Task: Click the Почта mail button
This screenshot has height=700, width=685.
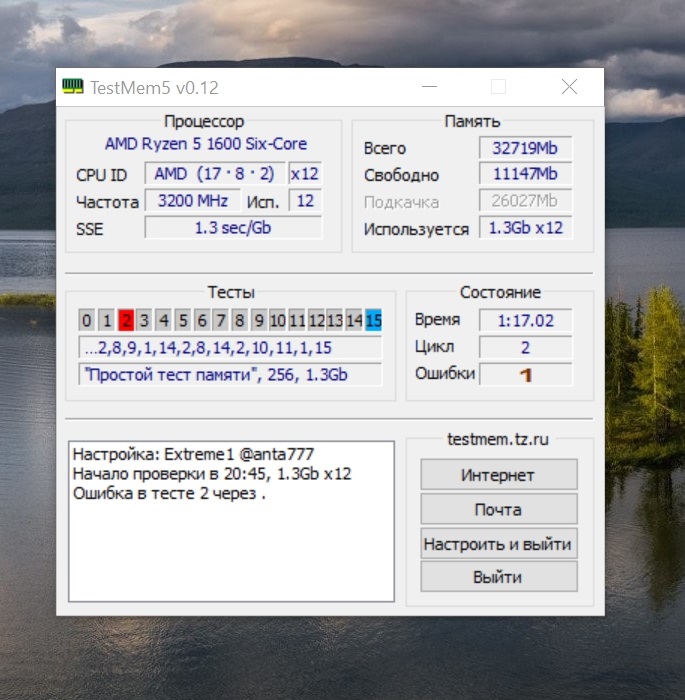Action: [x=499, y=509]
